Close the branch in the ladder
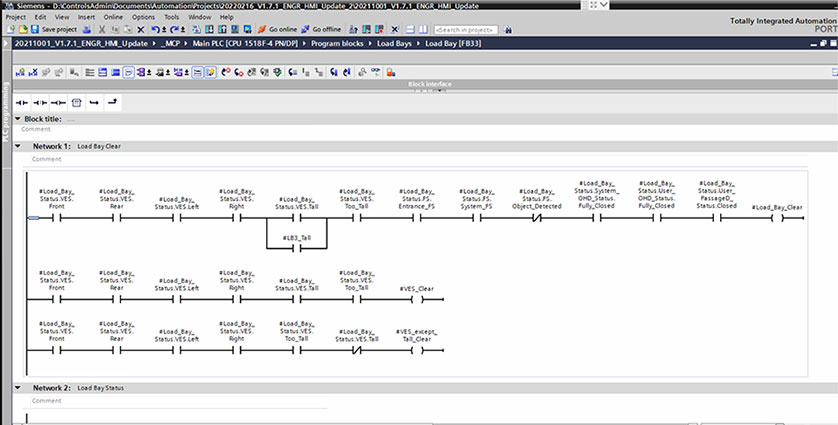The height and width of the screenshot is (425, 838). (x=112, y=102)
